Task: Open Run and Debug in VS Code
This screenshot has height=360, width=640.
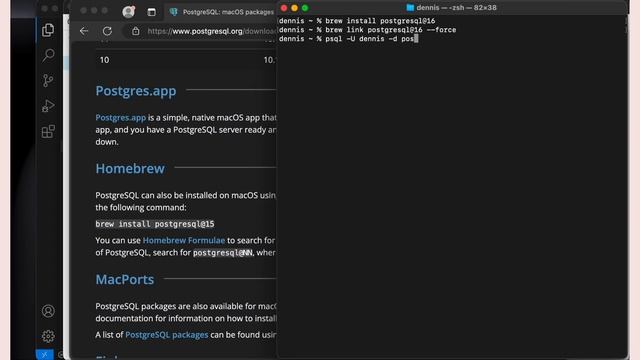Action: click(x=48, y=106)
